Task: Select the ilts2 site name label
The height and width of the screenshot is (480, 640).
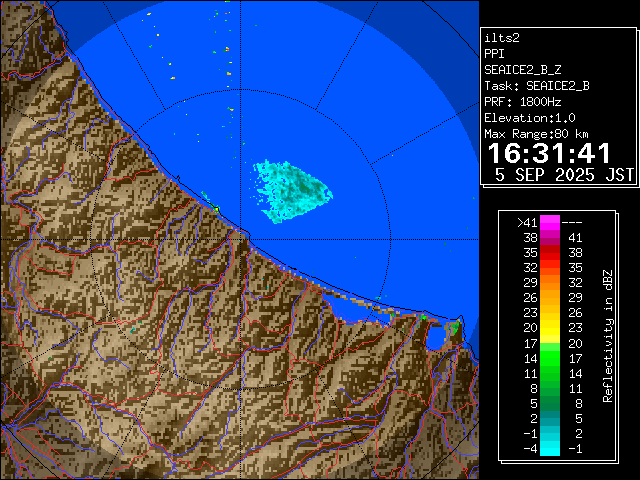Action: 503,37
